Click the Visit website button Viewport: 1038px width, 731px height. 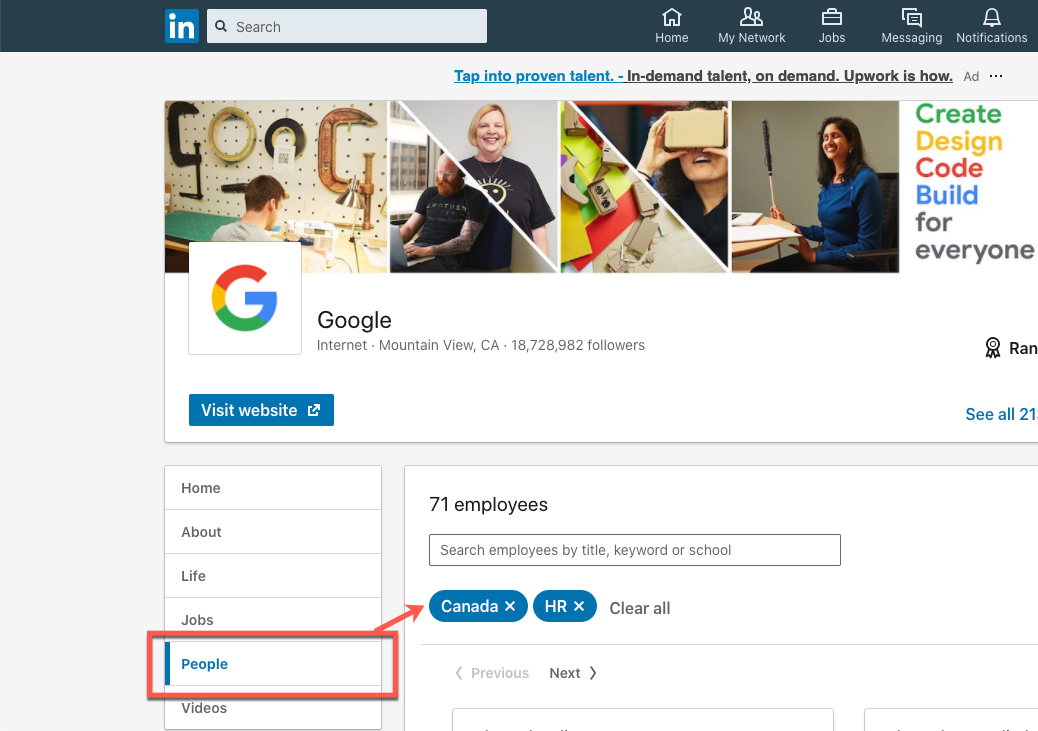261,410
